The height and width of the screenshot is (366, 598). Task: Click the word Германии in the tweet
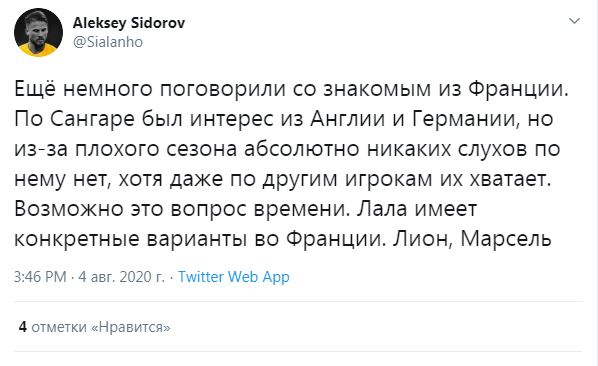(467, 119)
